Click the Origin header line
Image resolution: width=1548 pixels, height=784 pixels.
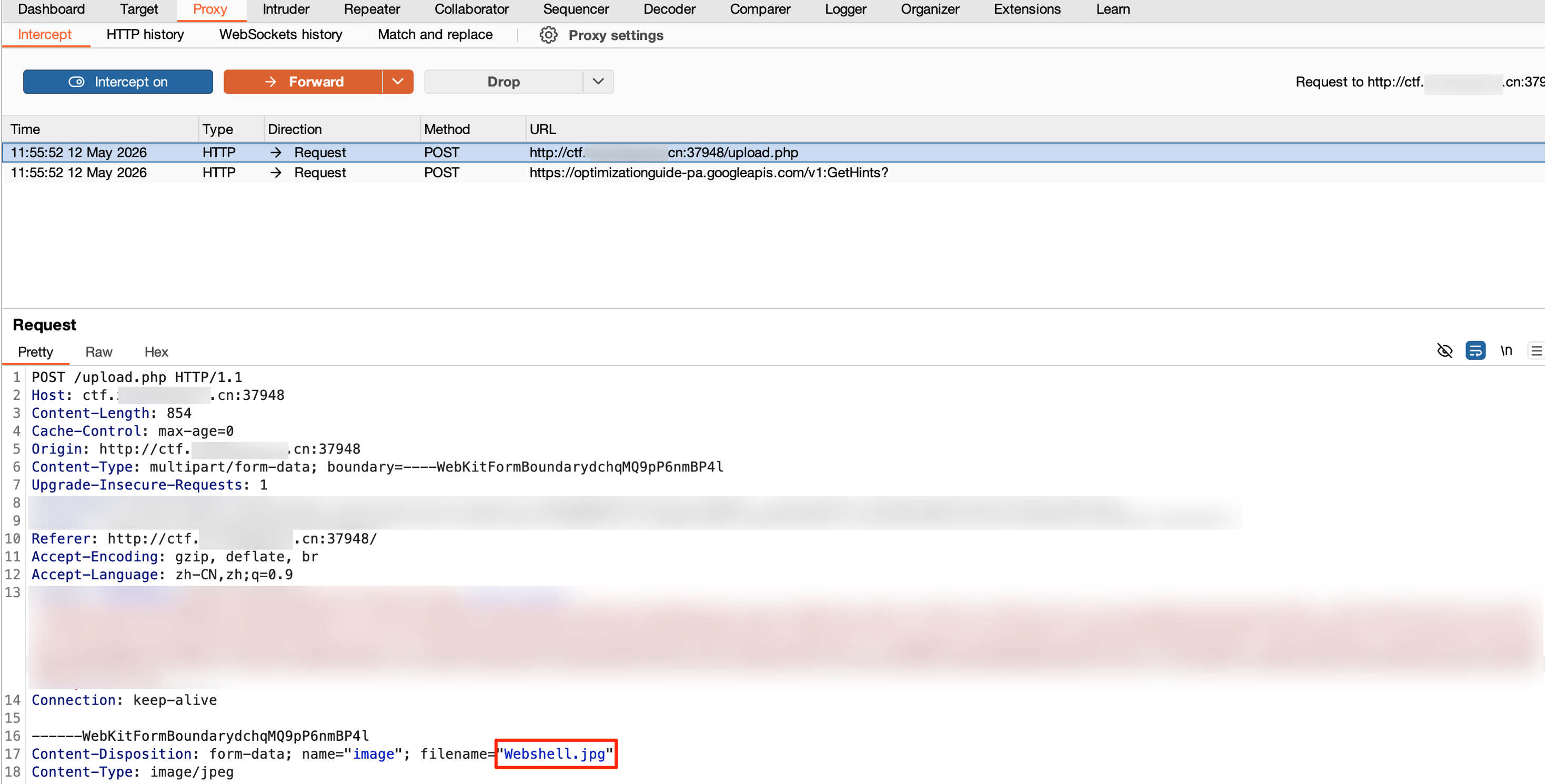(196, 449)
